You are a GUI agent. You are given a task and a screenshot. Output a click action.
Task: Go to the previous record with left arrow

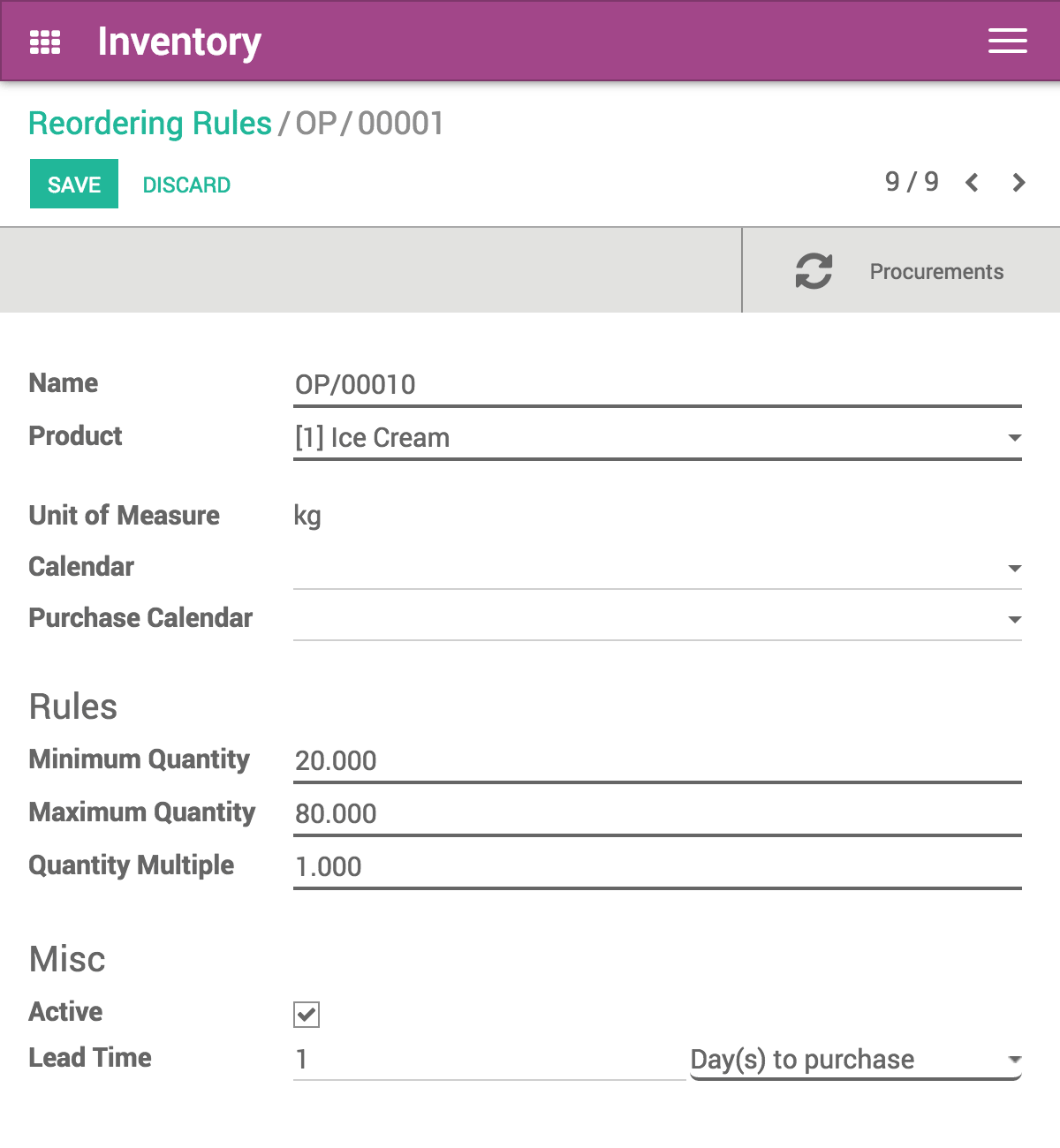(971, 183)
